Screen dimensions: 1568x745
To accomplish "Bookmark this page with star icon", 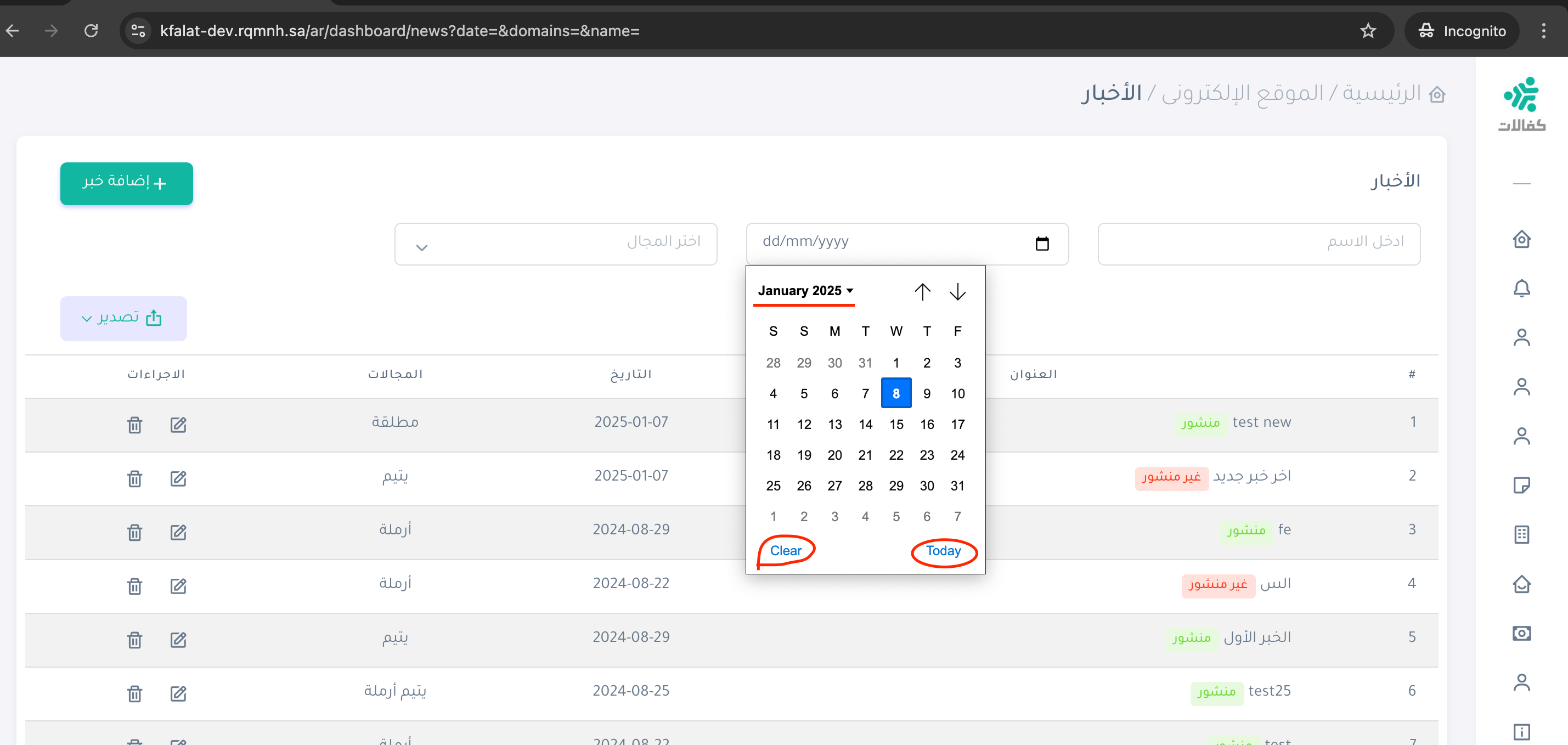I will 1368,30.
